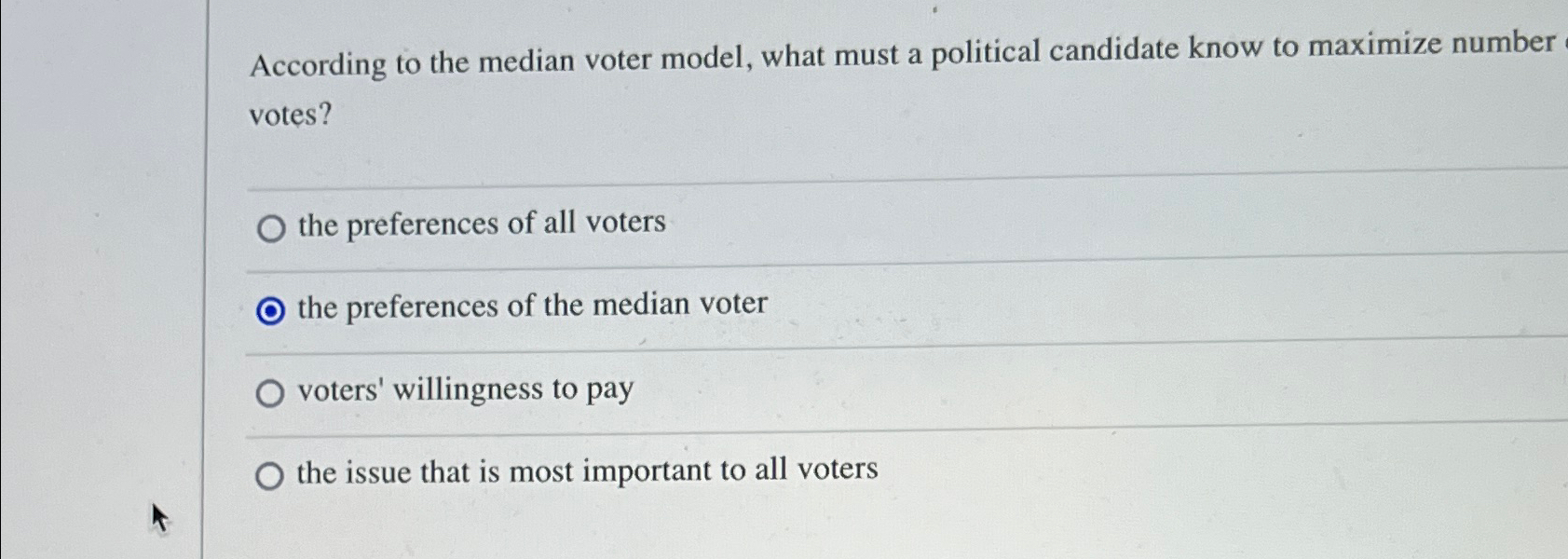Select the radio button for 'the preferences of all voters'

coord(270,226)
